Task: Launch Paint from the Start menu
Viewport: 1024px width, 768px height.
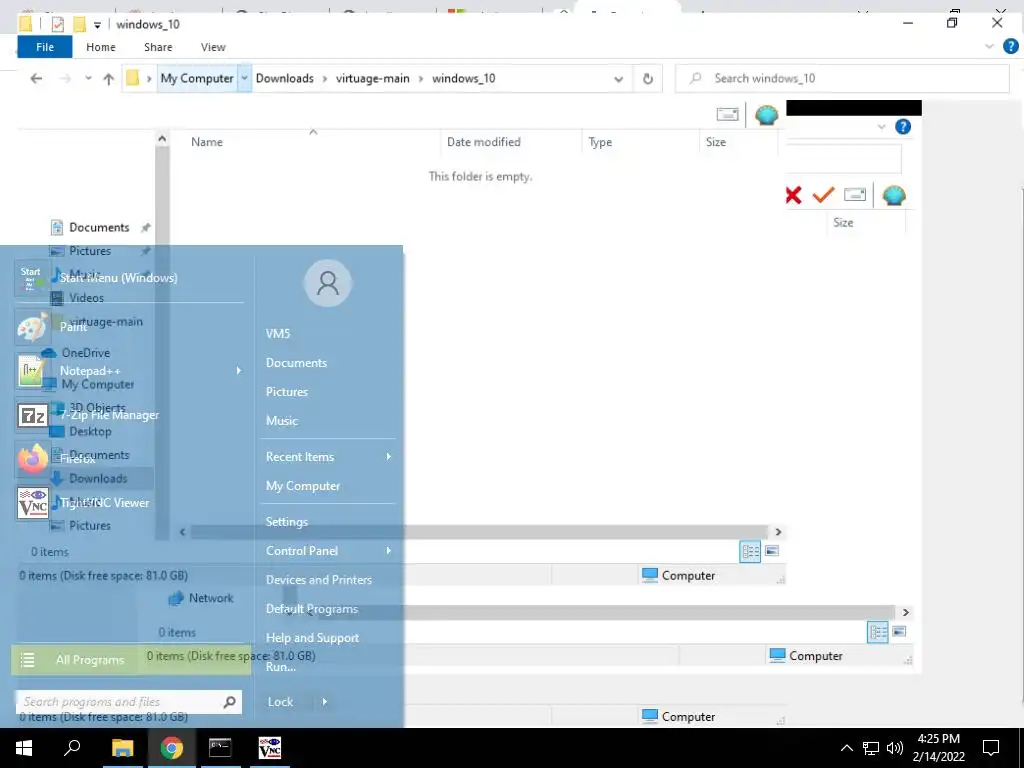Action: click(x=73, y=327)
